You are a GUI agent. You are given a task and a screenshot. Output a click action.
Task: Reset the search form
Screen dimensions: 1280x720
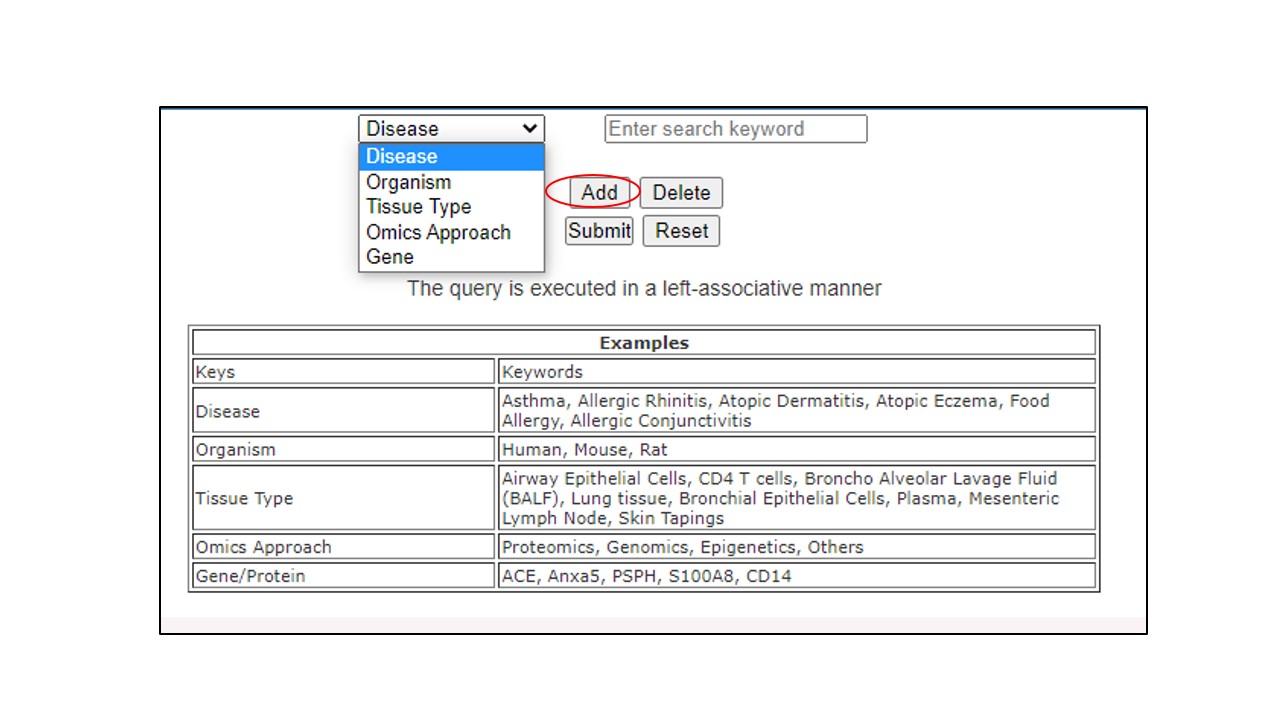click(681, 231)
